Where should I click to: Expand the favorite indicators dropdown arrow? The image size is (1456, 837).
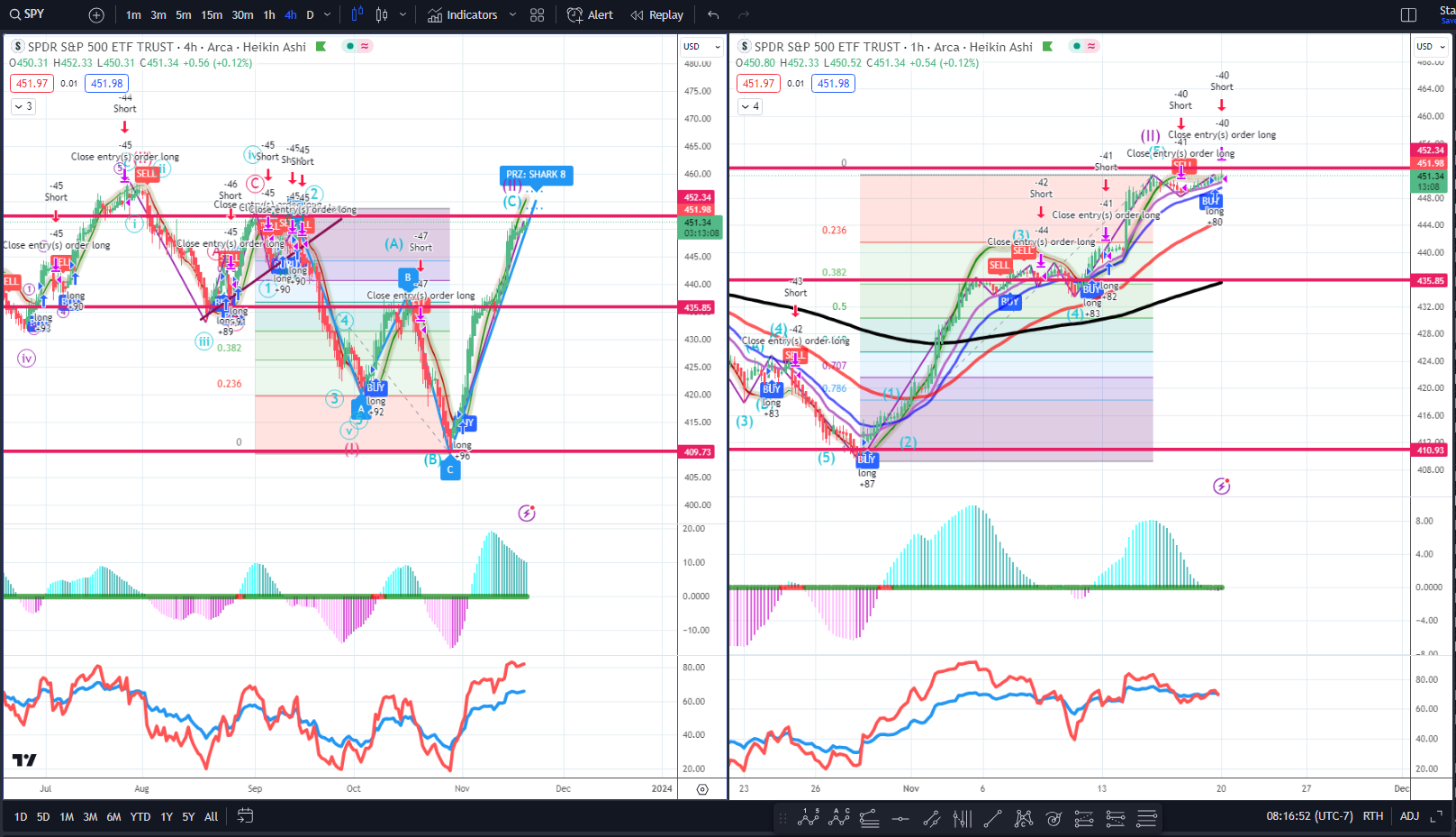pos(513,15)
